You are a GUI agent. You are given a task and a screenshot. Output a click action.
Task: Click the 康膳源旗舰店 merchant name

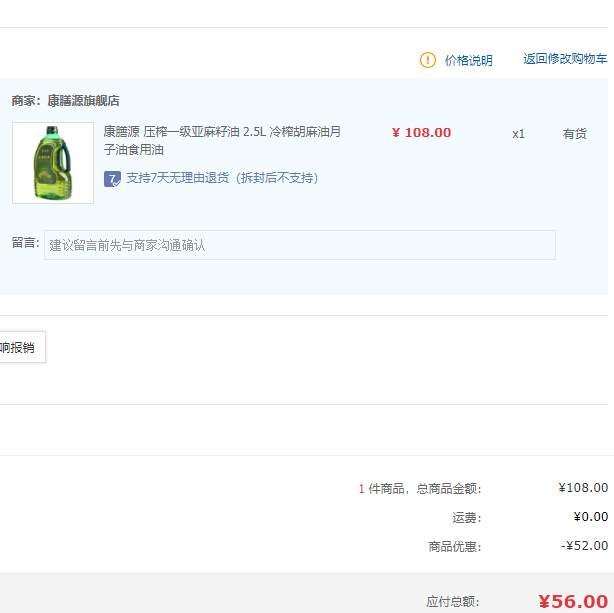click(83, 101)
